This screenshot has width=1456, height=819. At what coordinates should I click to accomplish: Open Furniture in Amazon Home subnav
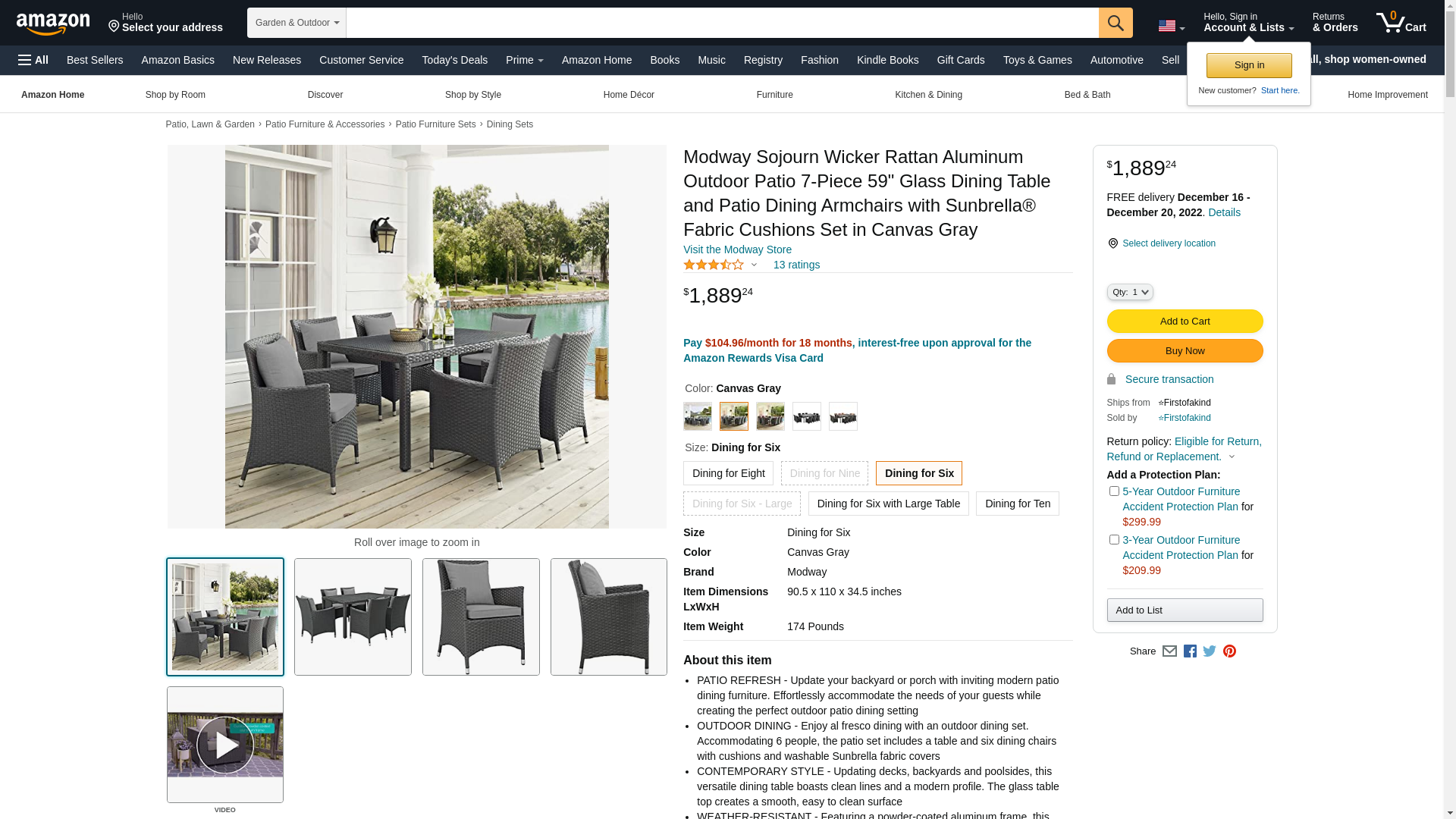pyautogui.click(x=774, y=95)
